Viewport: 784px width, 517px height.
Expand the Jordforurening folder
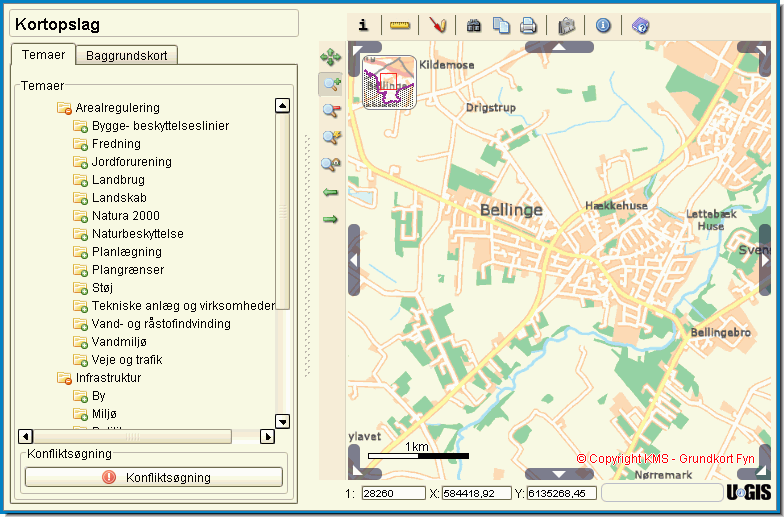tap(80, 162)
